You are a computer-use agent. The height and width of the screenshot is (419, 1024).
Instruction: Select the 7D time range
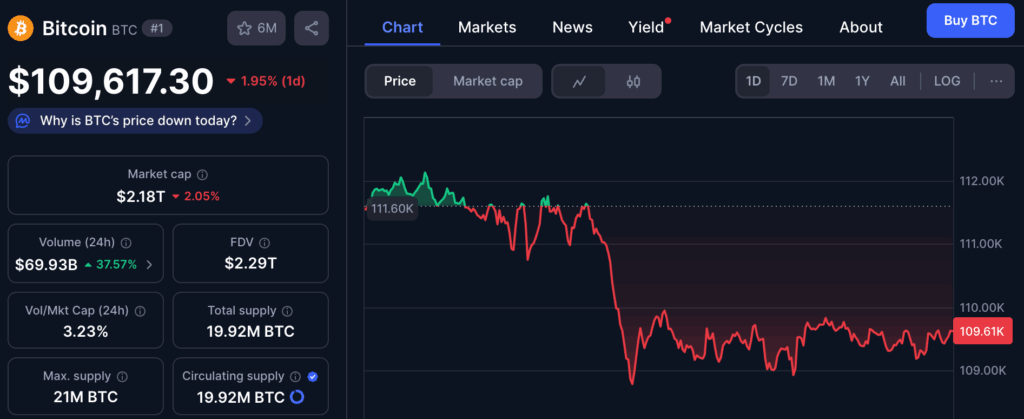pyautogui.click(x=789, y=81)
